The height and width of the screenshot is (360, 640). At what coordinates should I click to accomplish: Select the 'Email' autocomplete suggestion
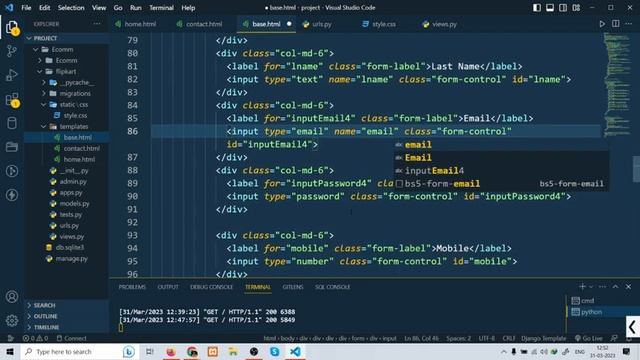point(501,158)
